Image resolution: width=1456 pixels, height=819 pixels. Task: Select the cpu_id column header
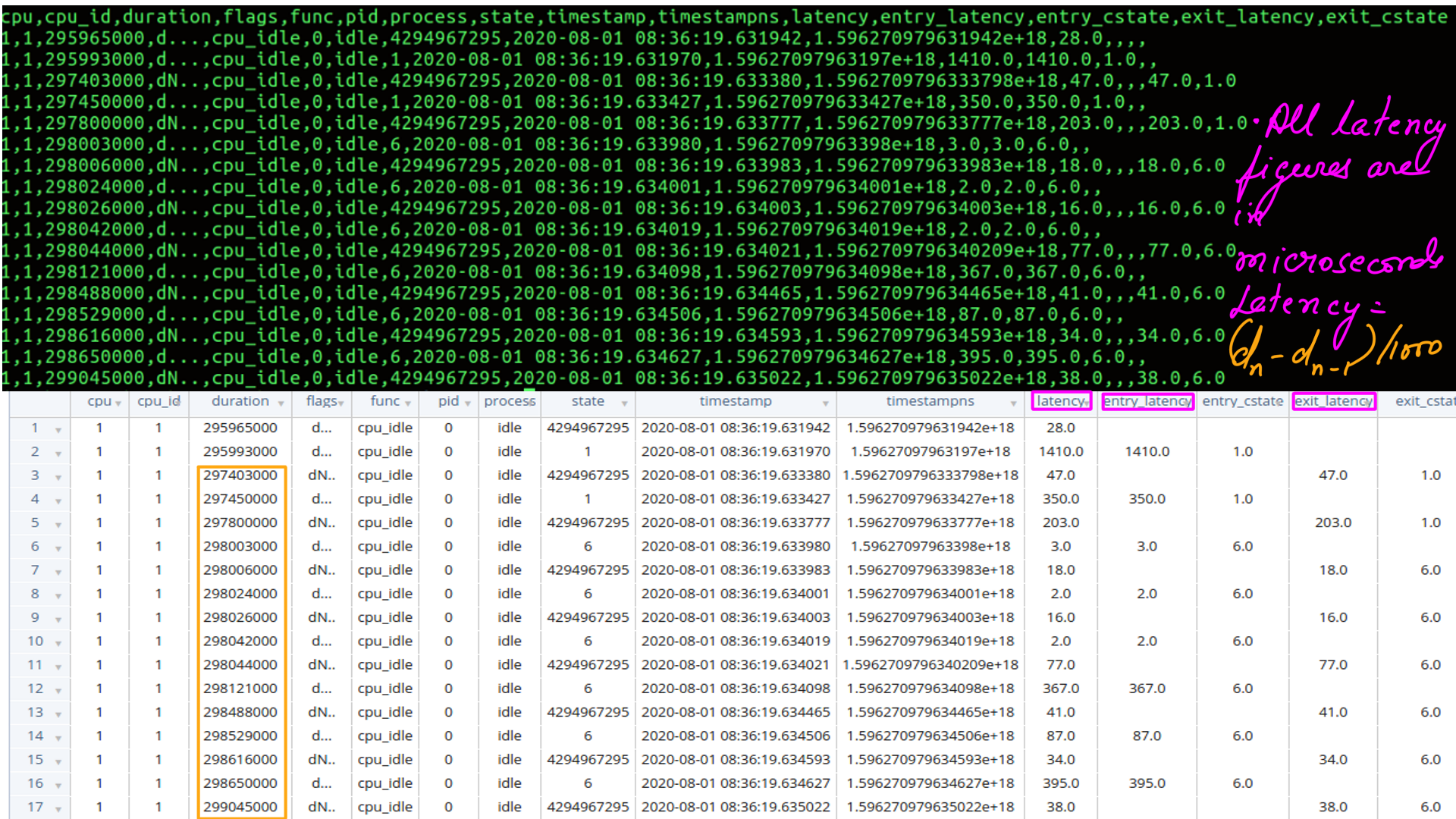coord(158,401)
